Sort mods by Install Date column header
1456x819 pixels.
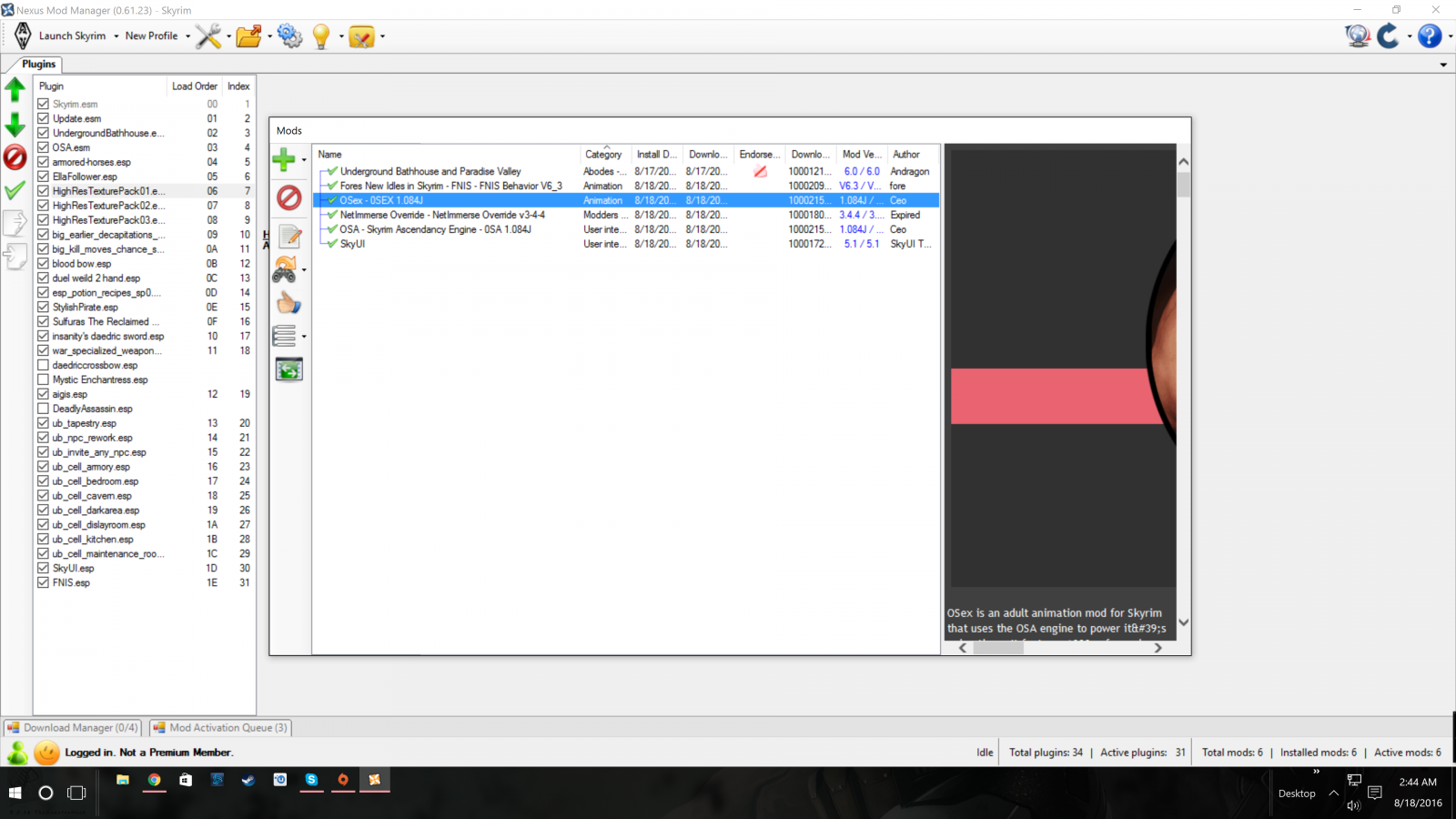pyautogui.click(x=656, y=155)
